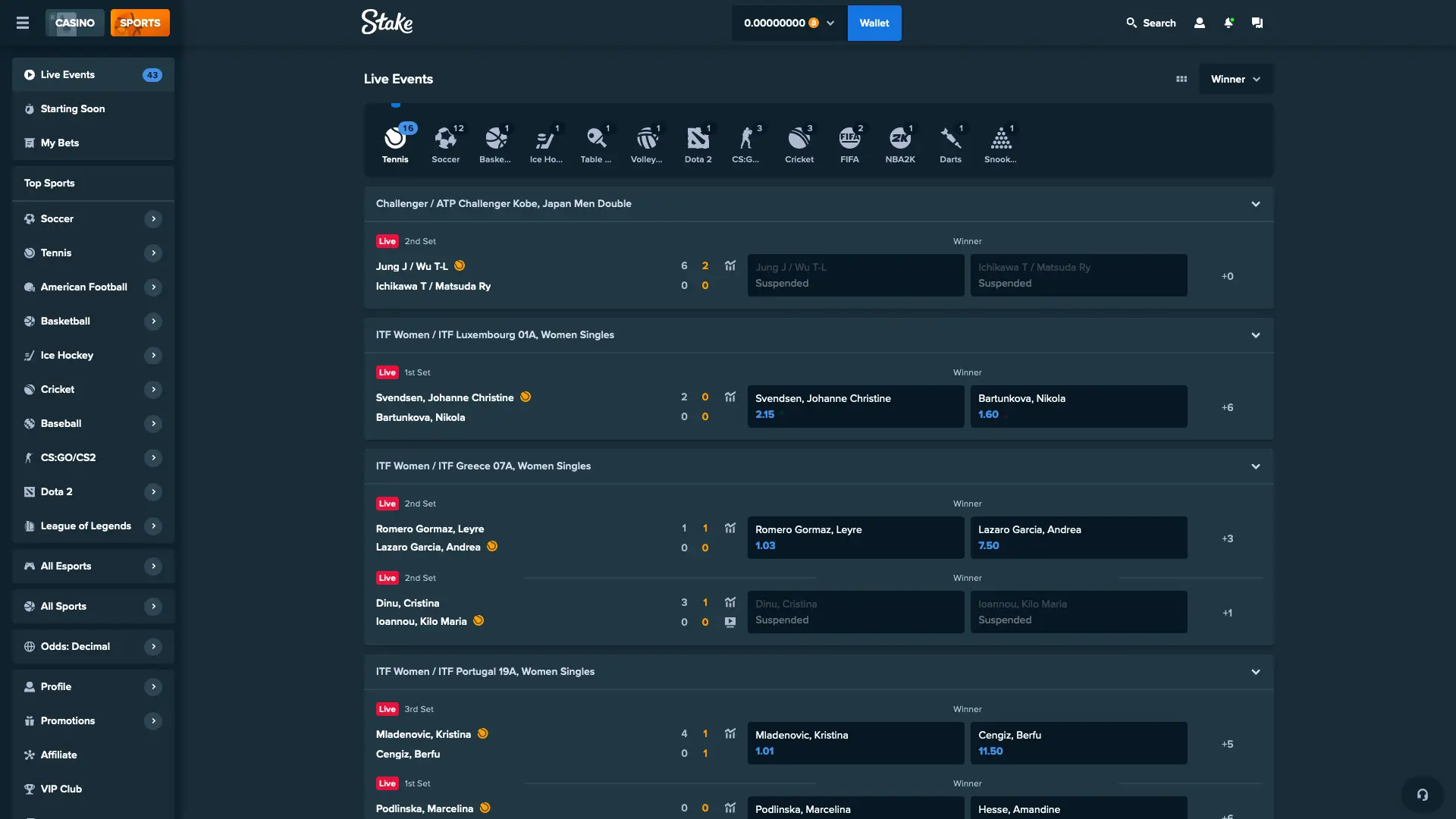Toggle the grid layout view icon
This screenshot has height=819, width=1456.
tap(1181, 79)
